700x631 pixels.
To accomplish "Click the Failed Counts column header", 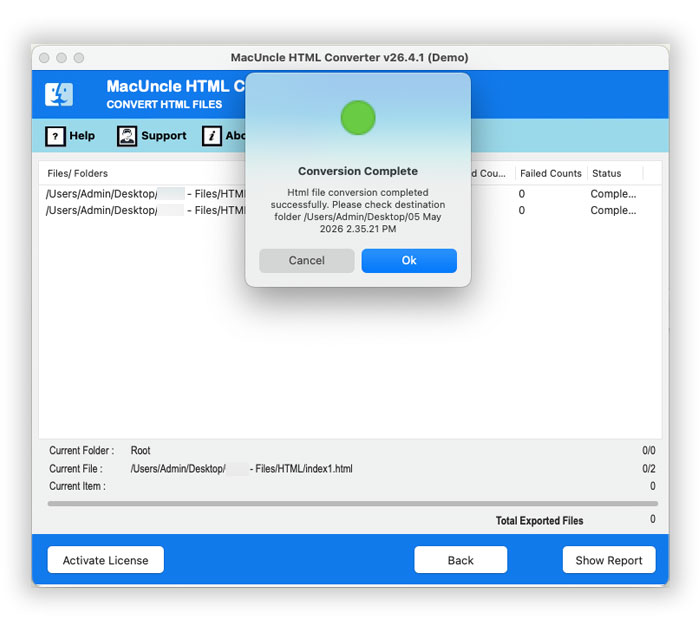I will click(x=550, y=173).
